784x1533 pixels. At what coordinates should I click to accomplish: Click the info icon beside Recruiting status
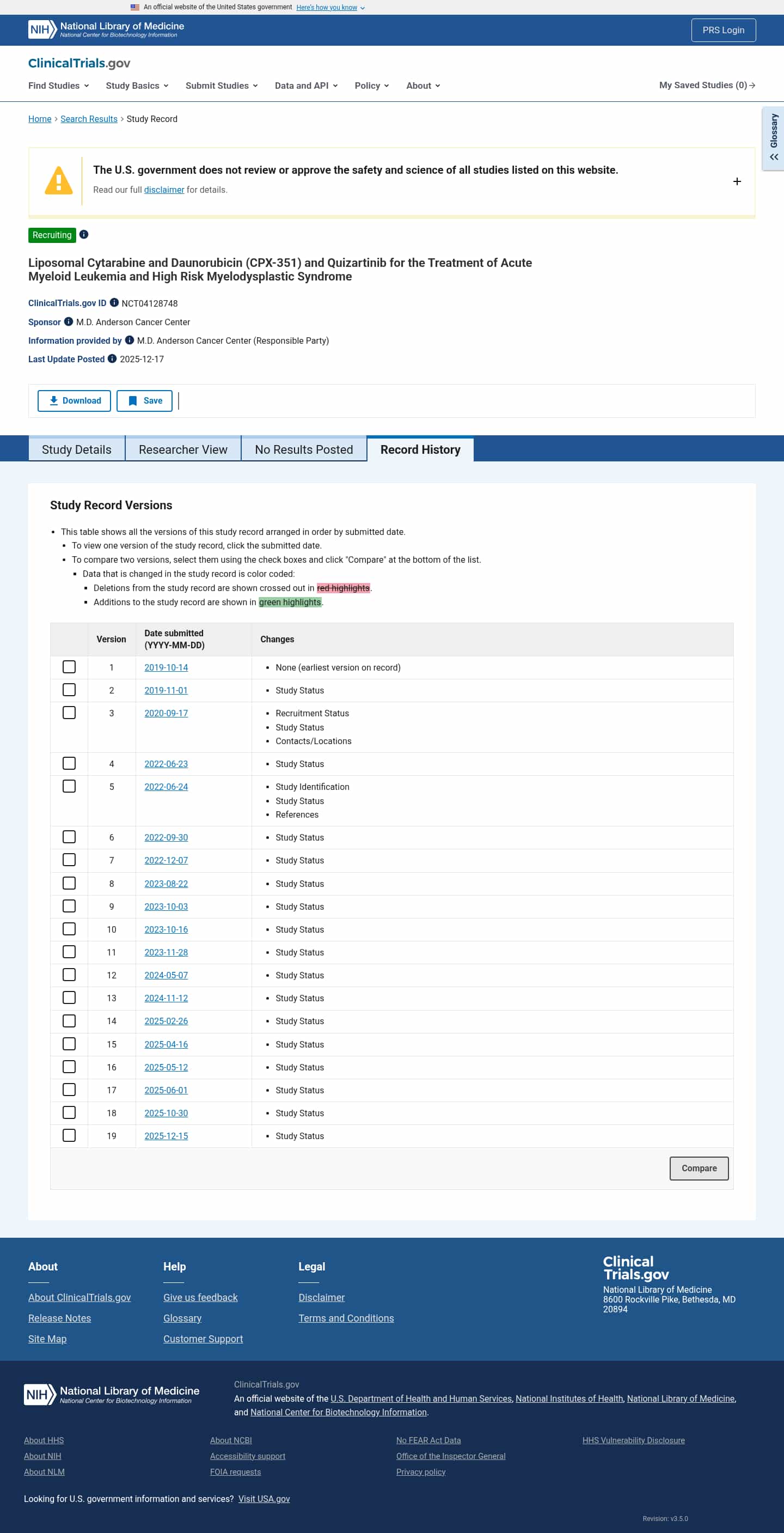[x=84, y=234]
